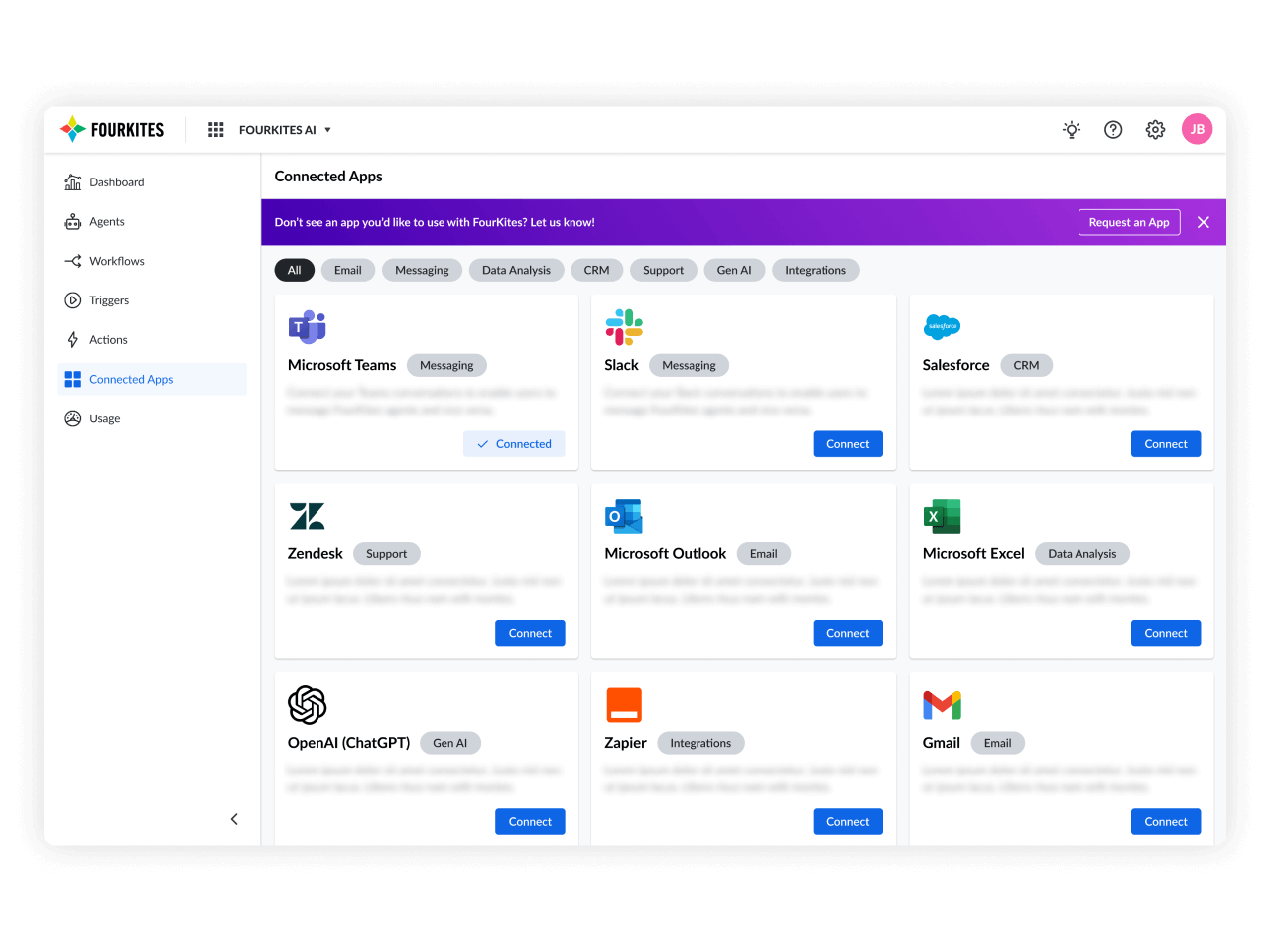This screenshot has width=1270, height=952.
Task: Open Workflows in sidebar
Action: [x=152, y=261]
